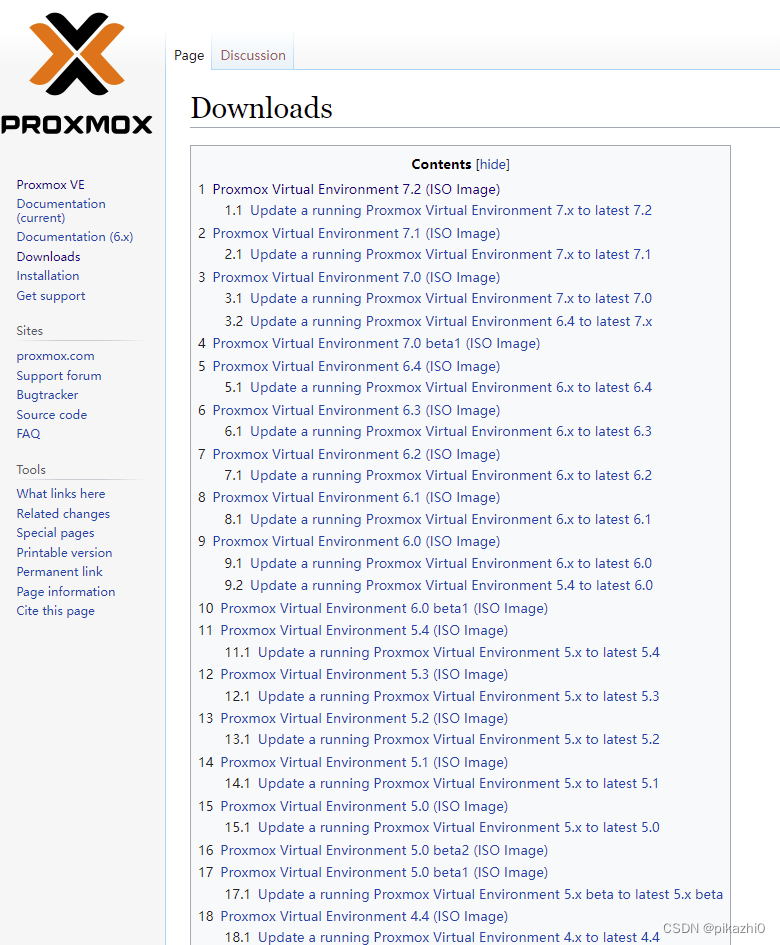This screenshot has height=945, width=780.
Task: Jump to 7.0 beta1 (ISO Image) section
Action: [x=376, y=344]
